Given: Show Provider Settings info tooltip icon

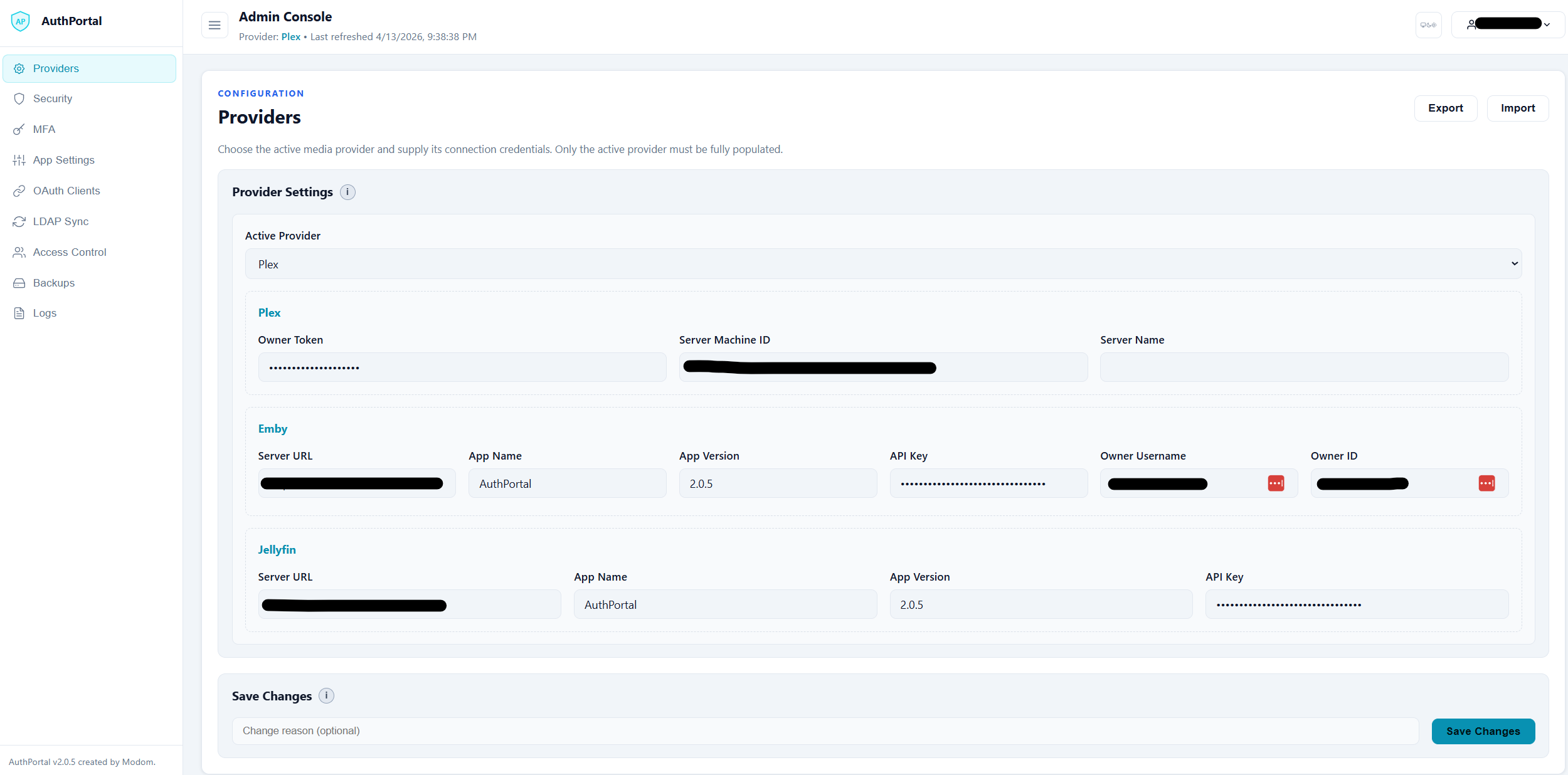Looking at the screenshot, I should 347,192.
